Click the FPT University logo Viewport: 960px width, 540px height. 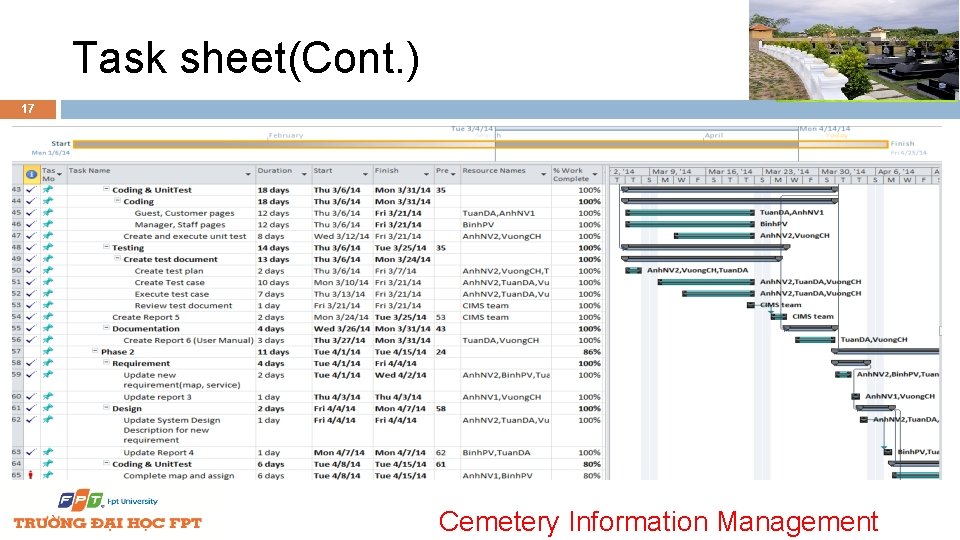tap(108, 510)
